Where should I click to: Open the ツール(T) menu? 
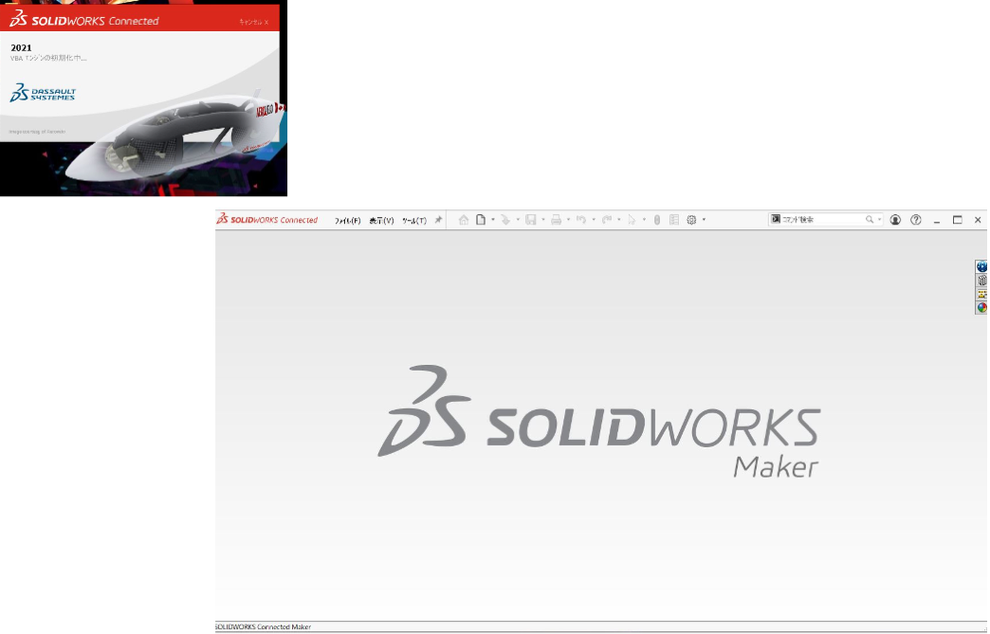[414, 220]
